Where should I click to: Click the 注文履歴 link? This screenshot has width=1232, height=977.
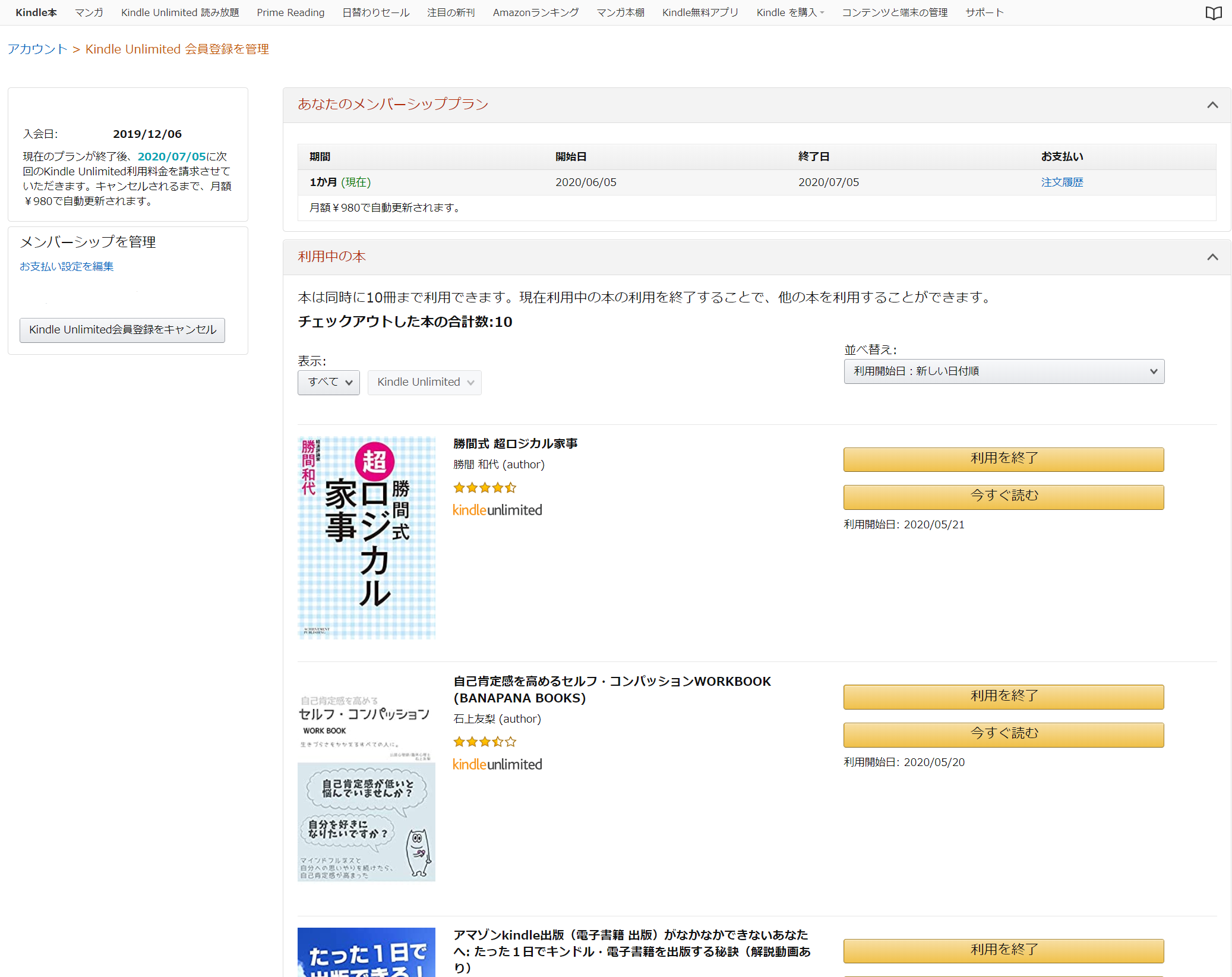pos(1062,182)
